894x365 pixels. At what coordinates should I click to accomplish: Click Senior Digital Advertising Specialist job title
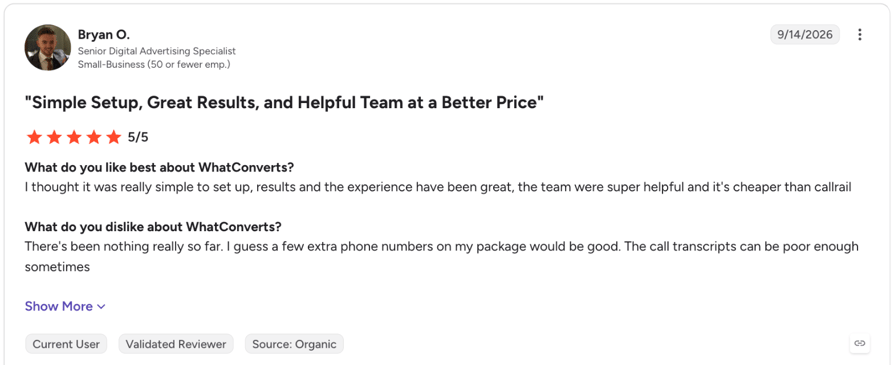pos(157,51)
